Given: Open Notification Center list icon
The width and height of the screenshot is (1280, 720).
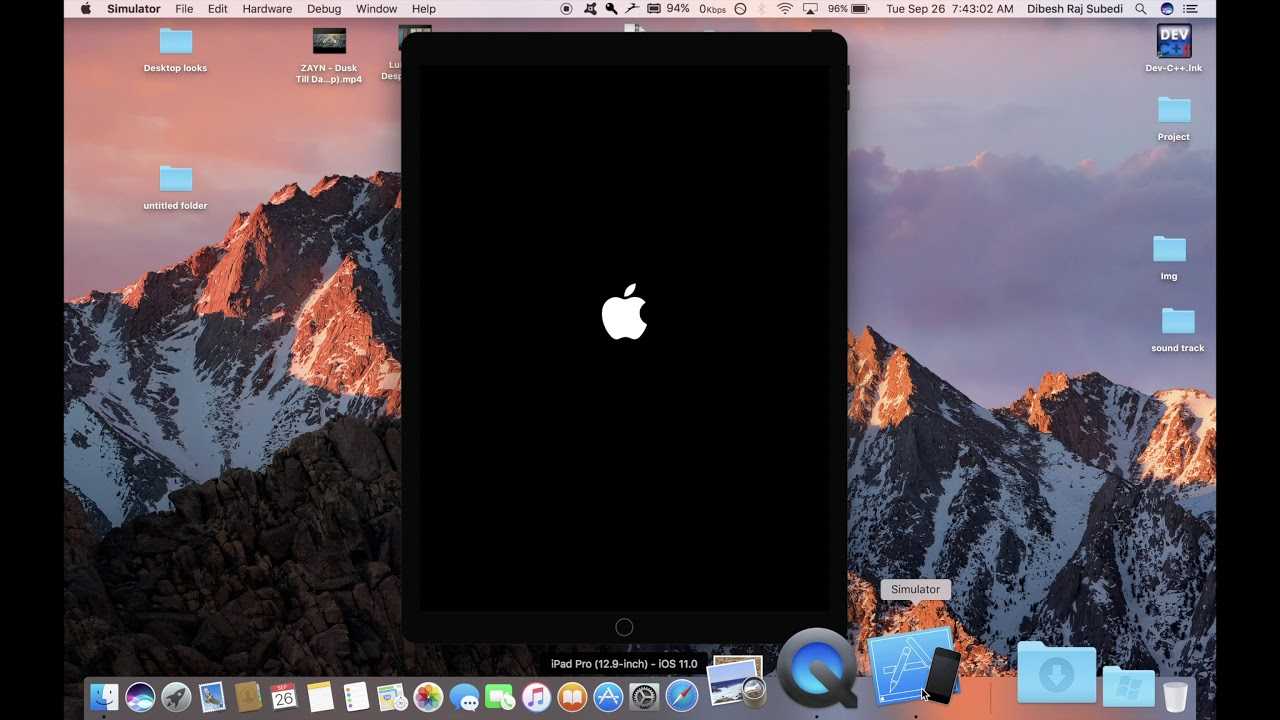Looking at the screenshot, I should 1191,9.
